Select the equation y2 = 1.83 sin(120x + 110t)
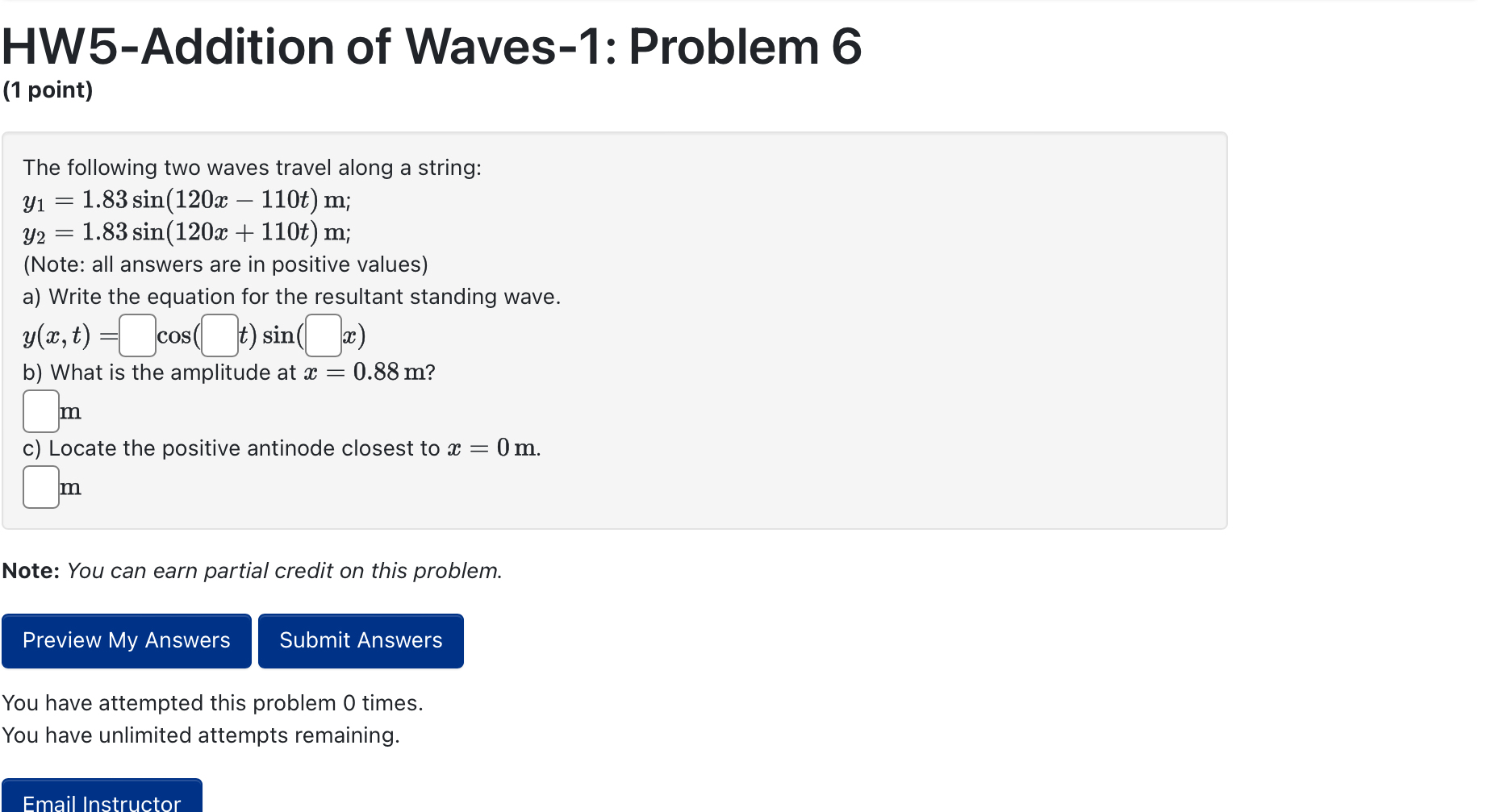 (x=186, y=233)
